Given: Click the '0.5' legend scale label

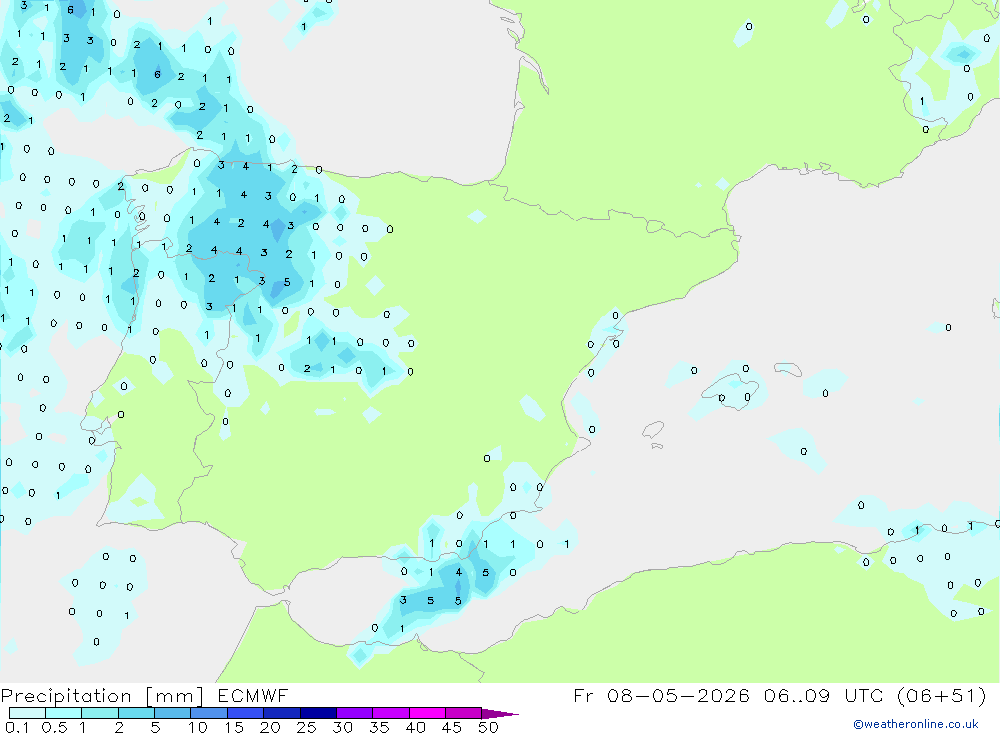Looking at the screenshot, I should [x=55, y=727].
